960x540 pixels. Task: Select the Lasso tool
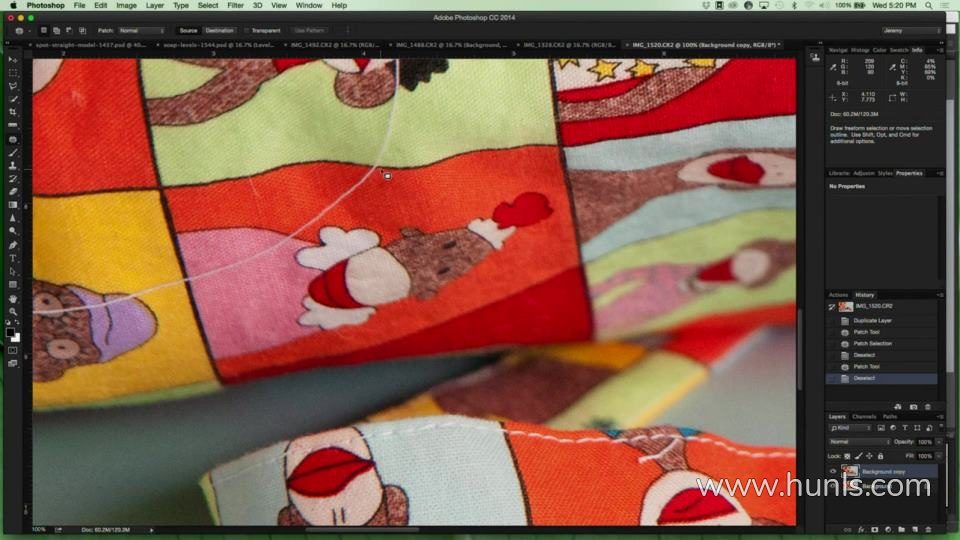tap(13, 86)
